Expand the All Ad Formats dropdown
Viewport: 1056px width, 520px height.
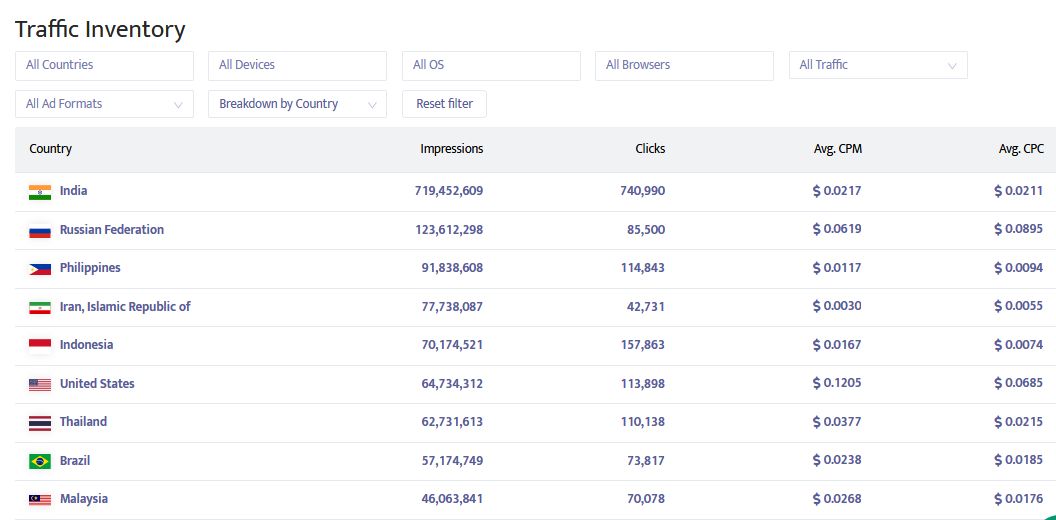[104, 104]
